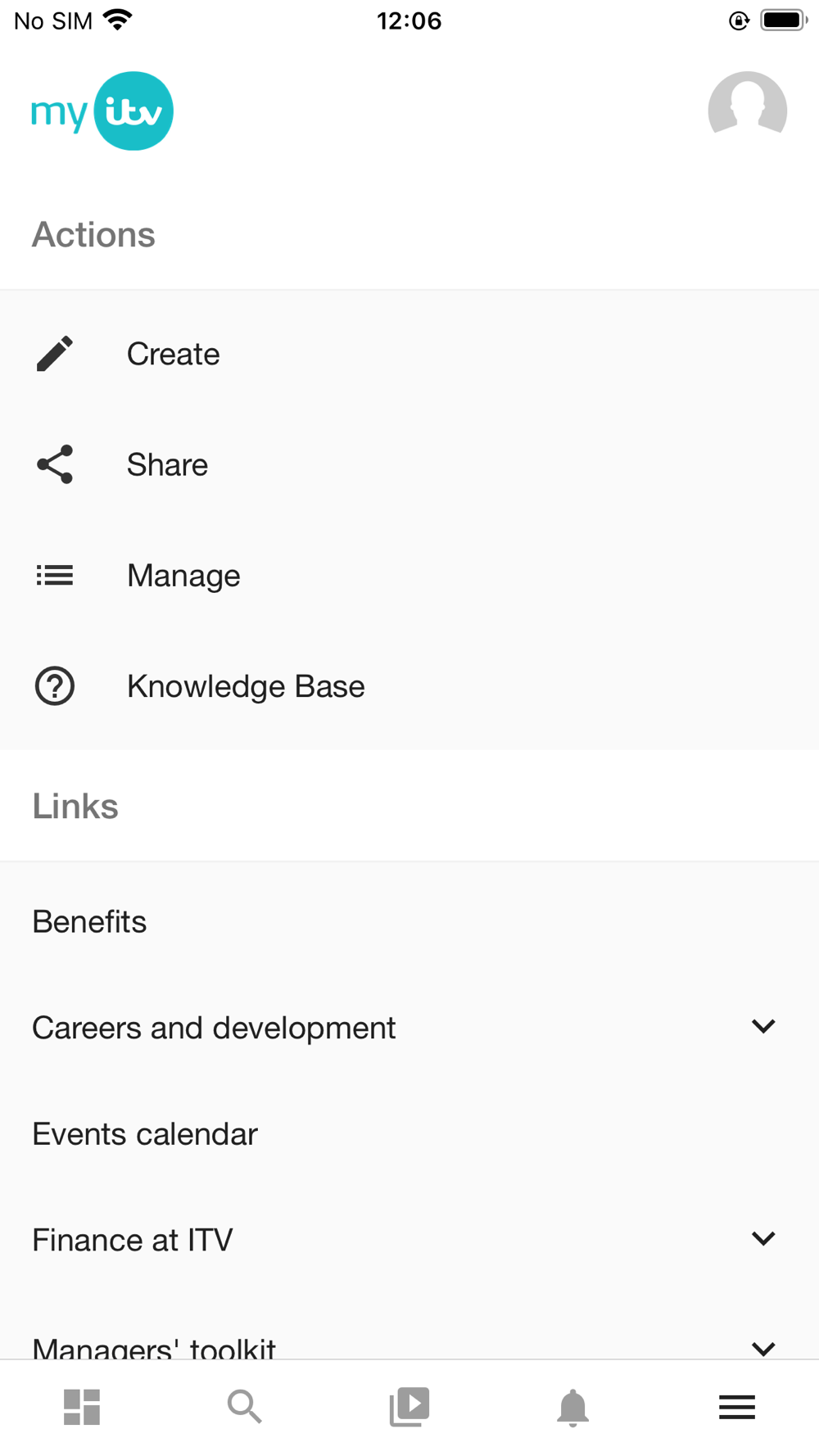Image resolution: width=819 pixels, height=1456 pixels.
Task: Tap the Share nodes icon
Action: (x=55, y=464)
